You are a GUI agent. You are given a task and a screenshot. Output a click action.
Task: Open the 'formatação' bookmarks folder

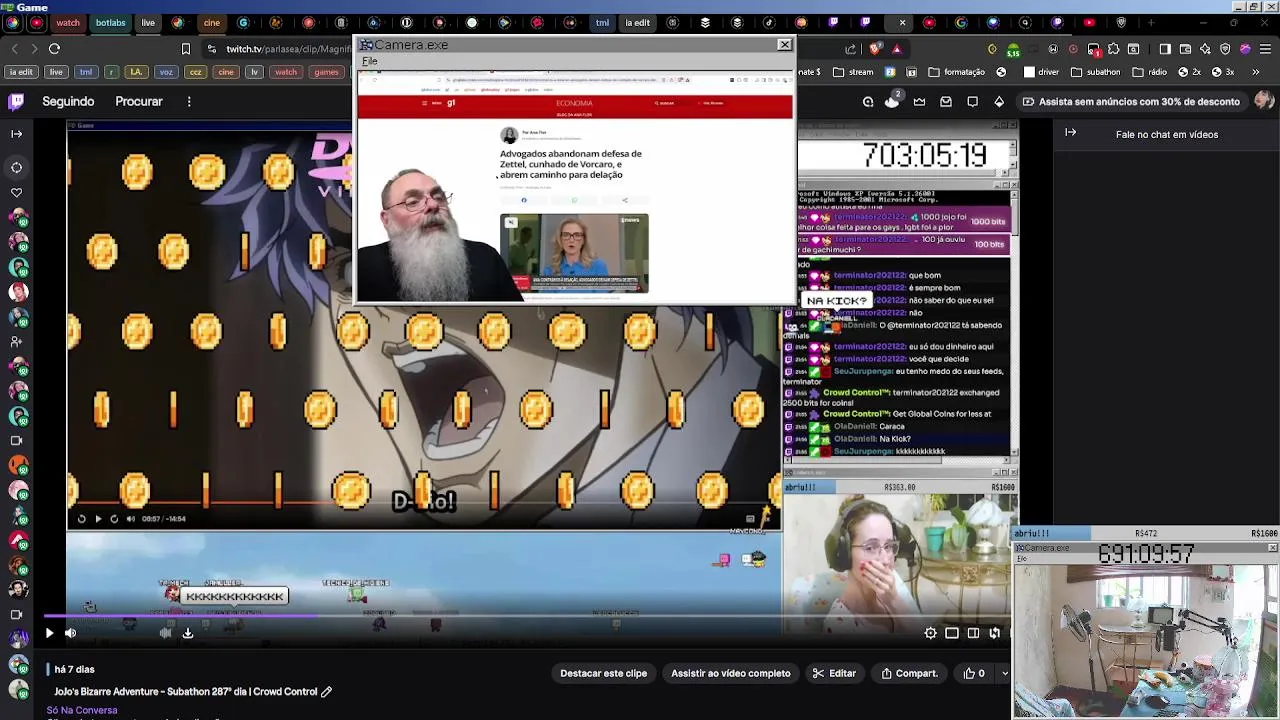click(957, 72)
